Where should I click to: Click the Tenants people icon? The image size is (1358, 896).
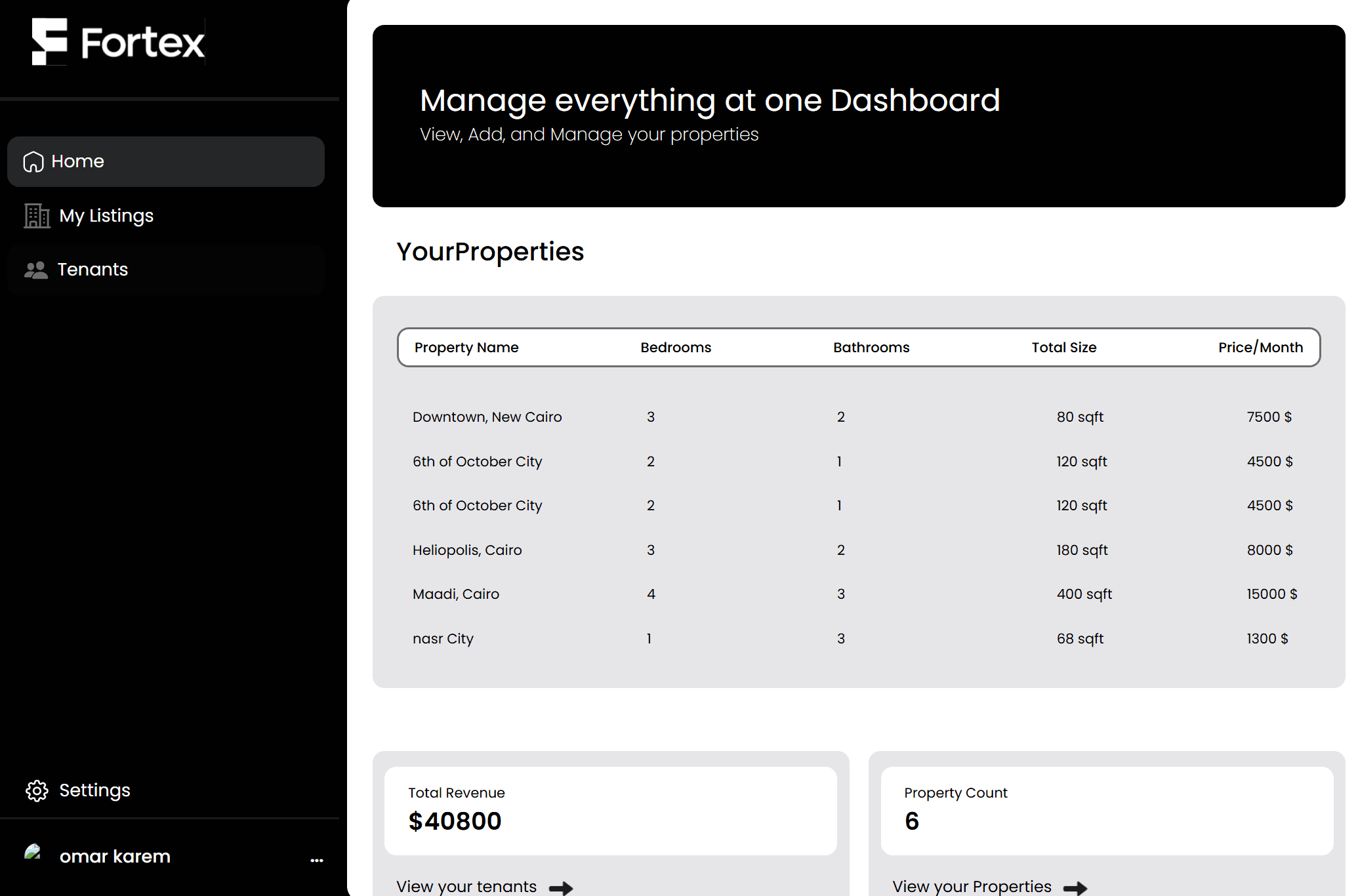click(x=36, y=270)
